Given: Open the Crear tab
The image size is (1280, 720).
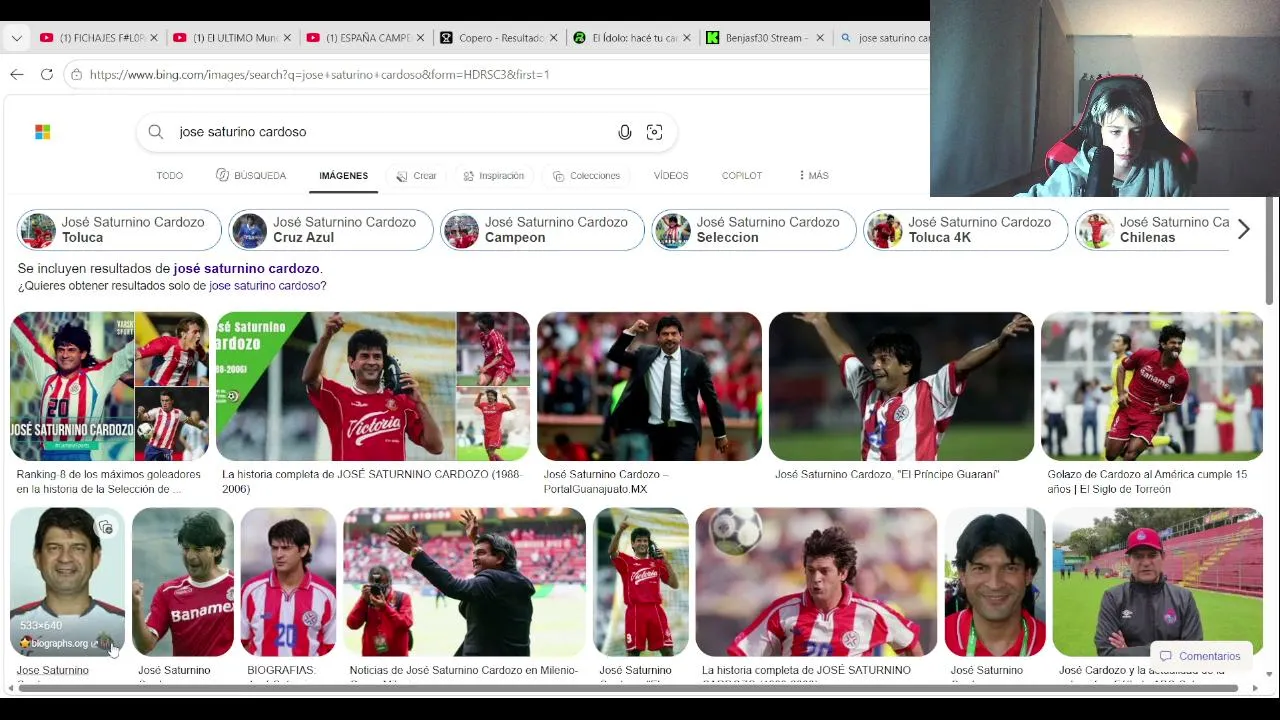Looking at the screenshot, I should click(416, 176).
